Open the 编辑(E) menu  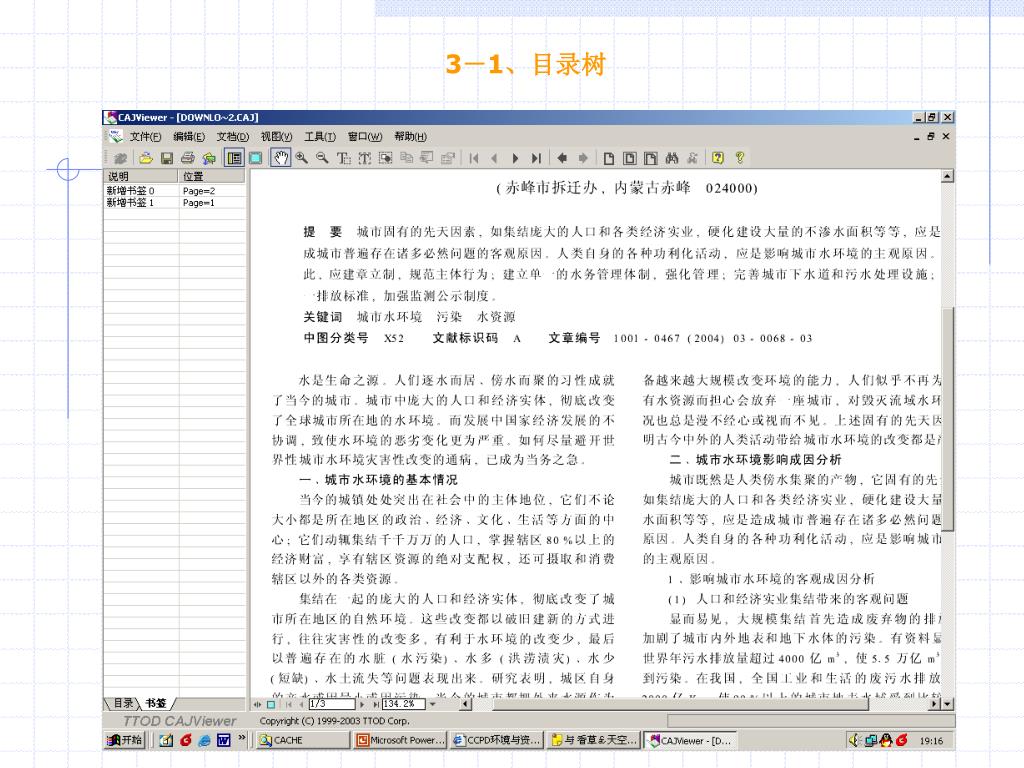click(x=189, y=136)
